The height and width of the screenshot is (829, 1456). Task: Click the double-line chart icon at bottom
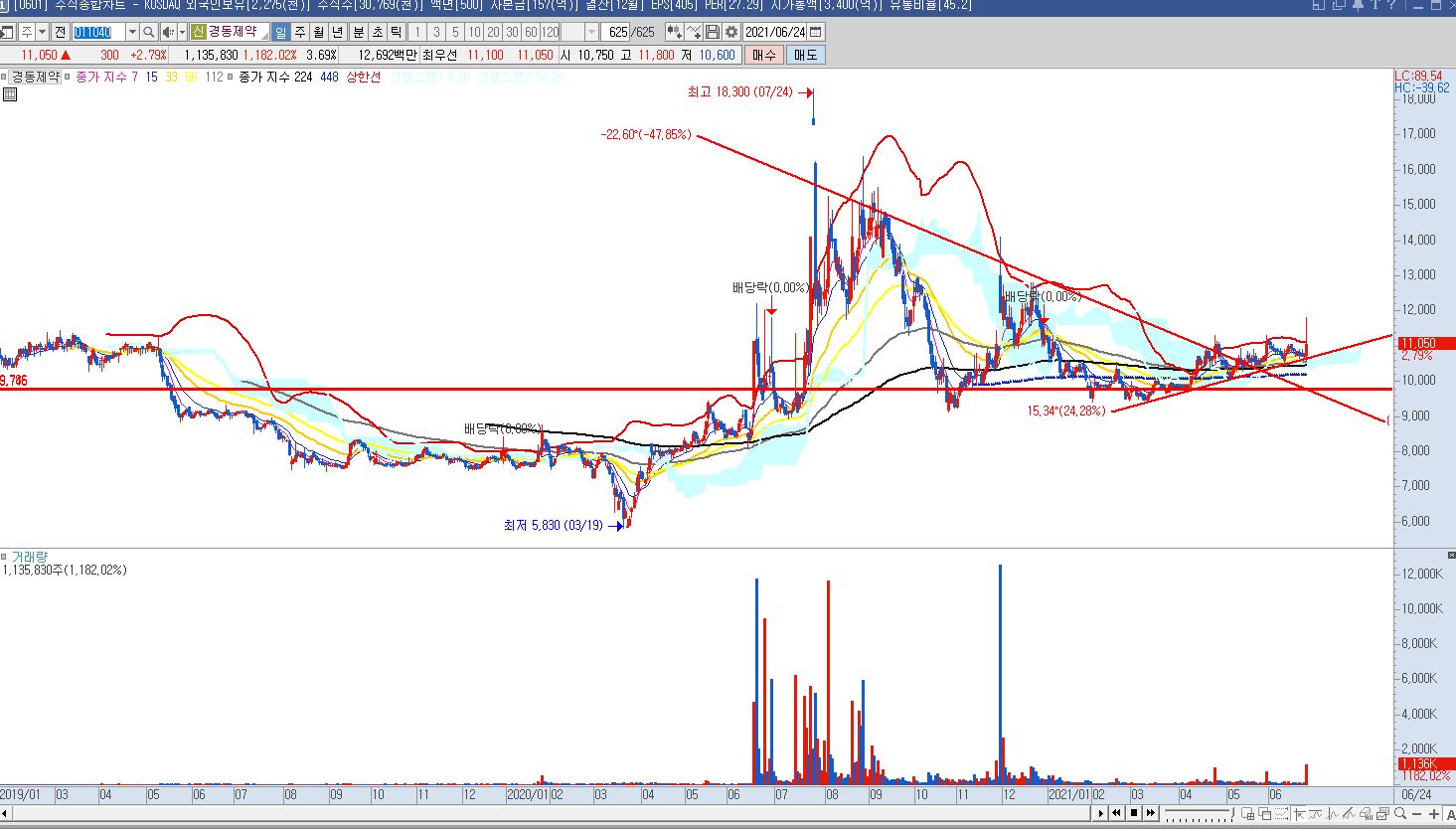[1351, 814]
